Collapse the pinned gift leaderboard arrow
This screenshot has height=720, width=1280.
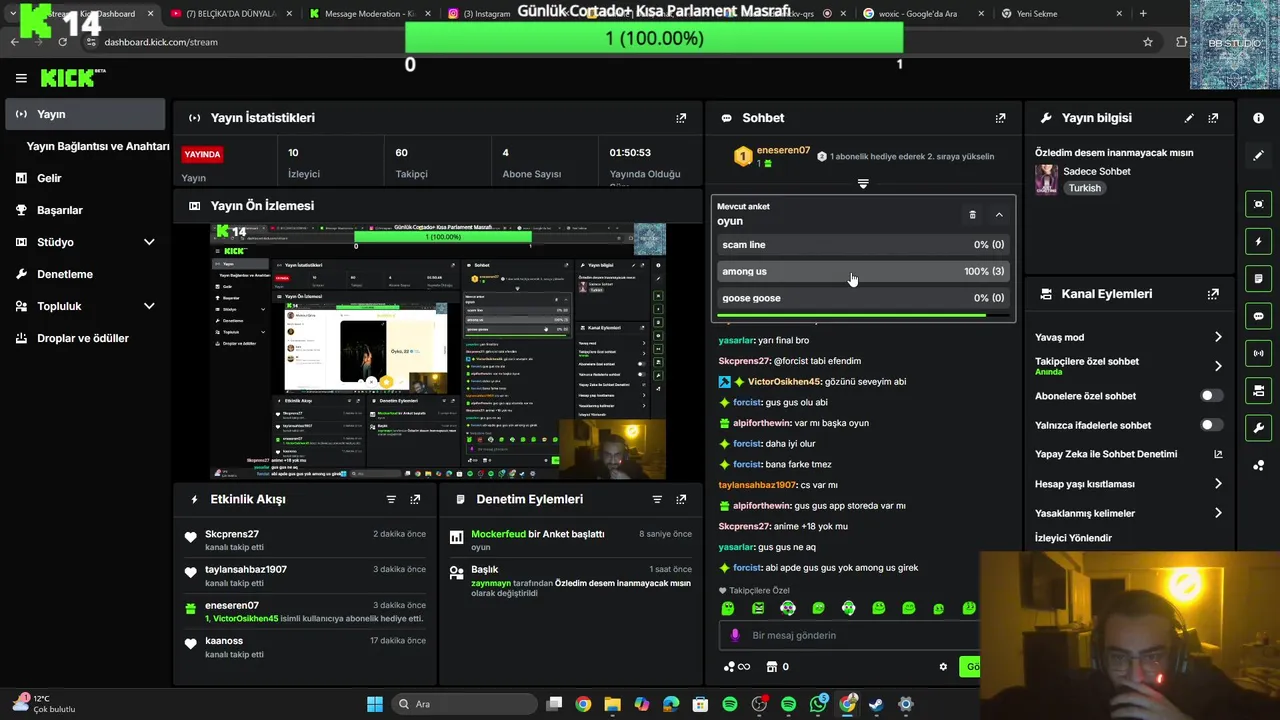(863, 184)
